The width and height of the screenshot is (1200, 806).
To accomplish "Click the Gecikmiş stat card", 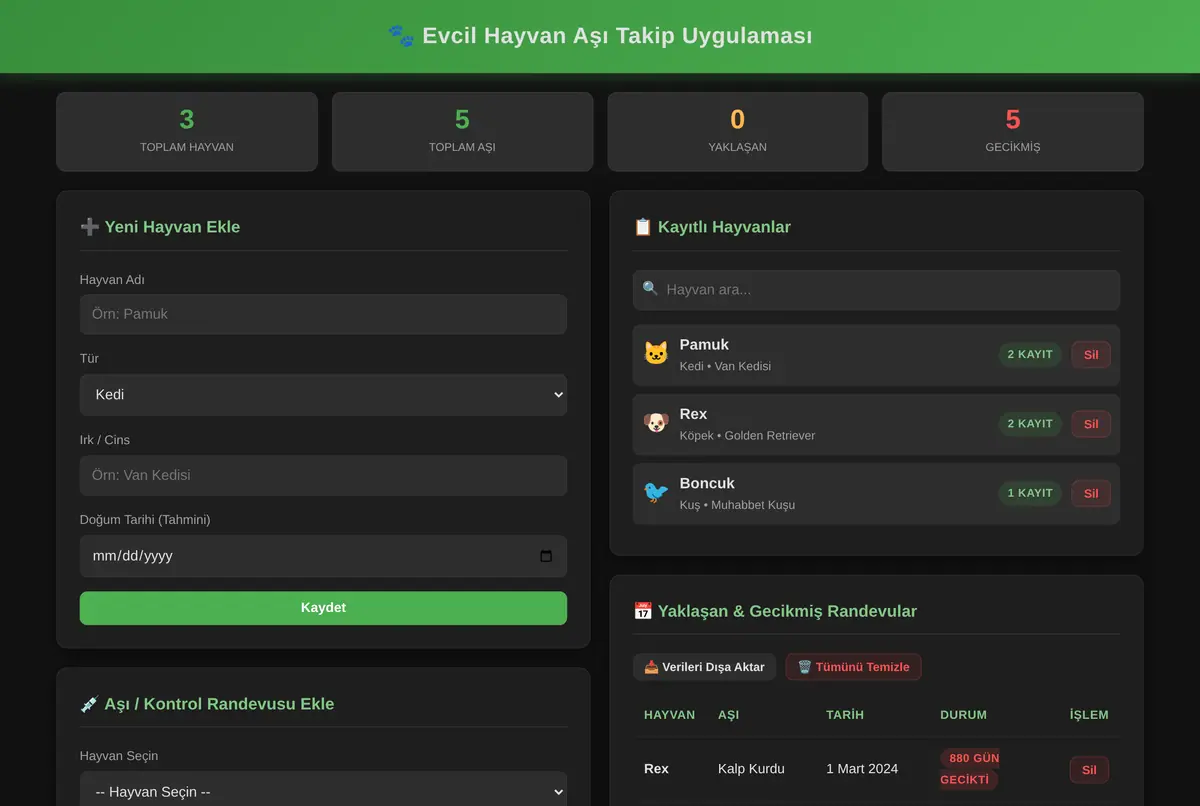I will pos(1013,132).
